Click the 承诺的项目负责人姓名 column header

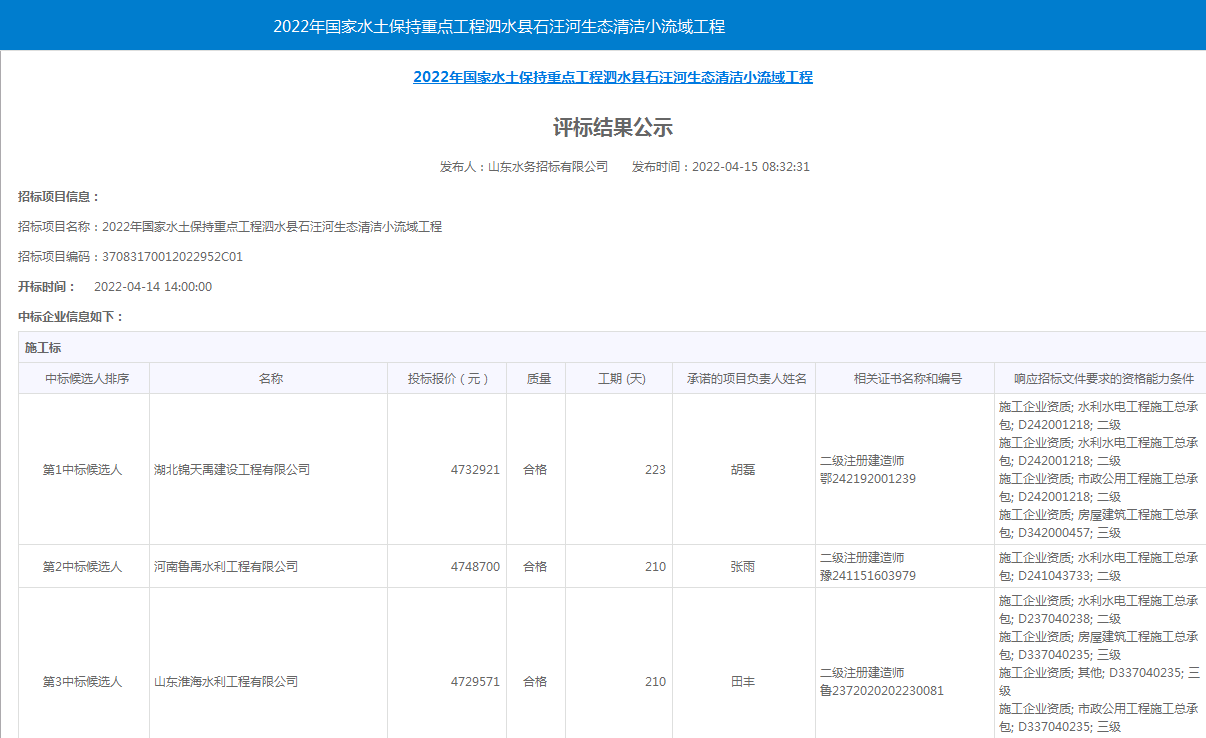click(743, 379)
